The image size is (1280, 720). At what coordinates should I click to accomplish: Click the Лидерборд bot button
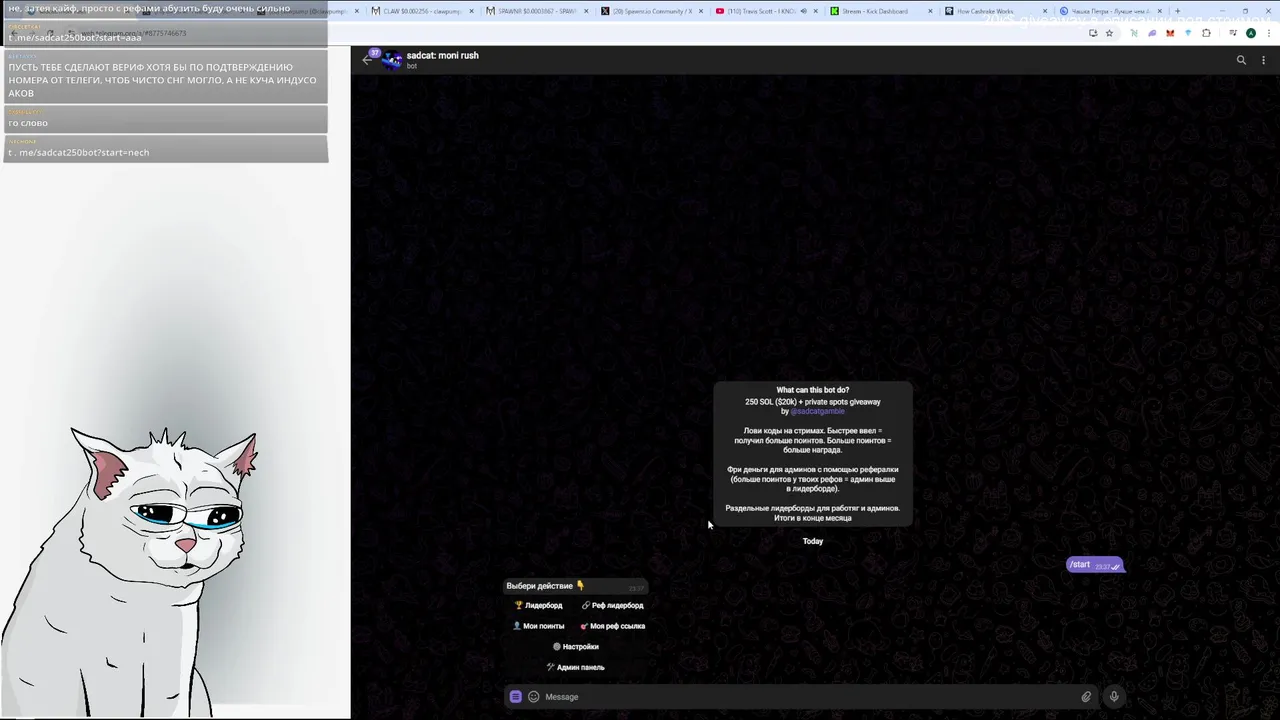pos(538,605)
